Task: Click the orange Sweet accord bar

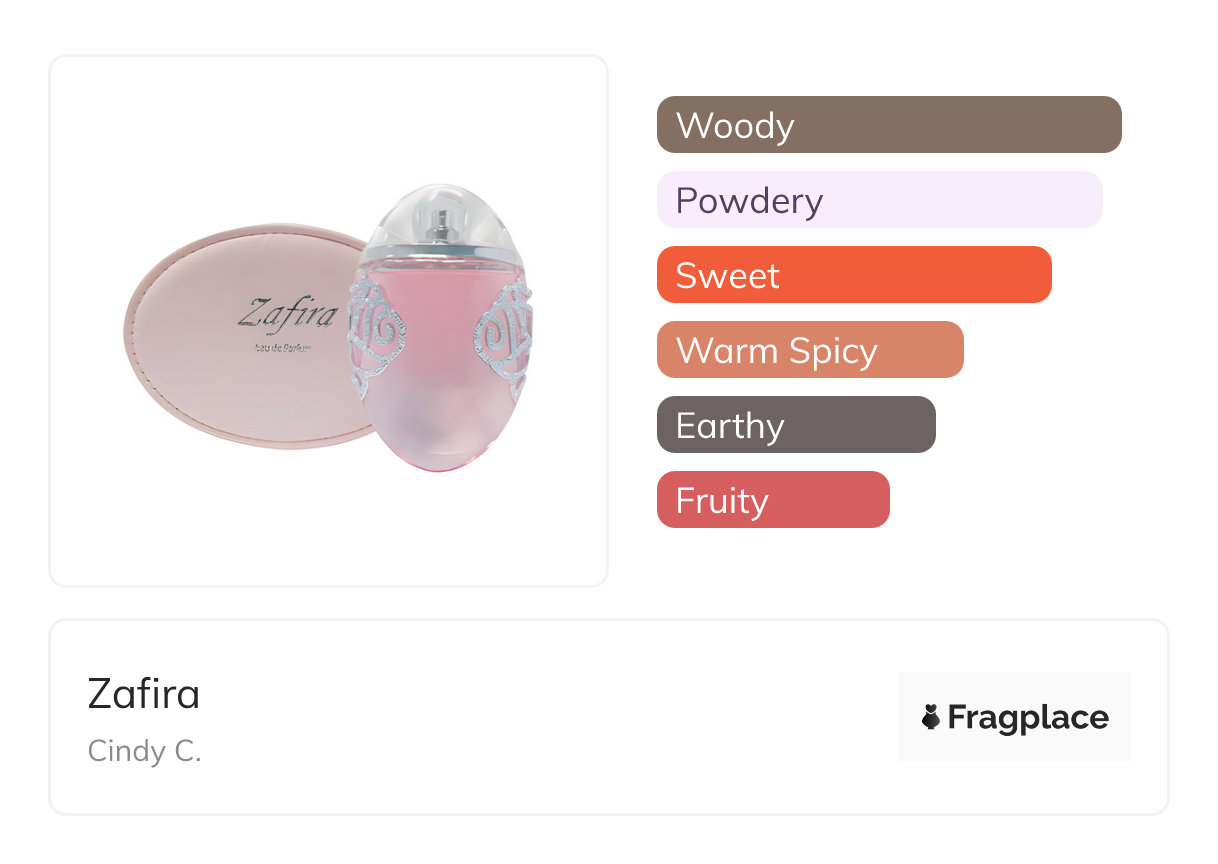Action: [853, 275]
